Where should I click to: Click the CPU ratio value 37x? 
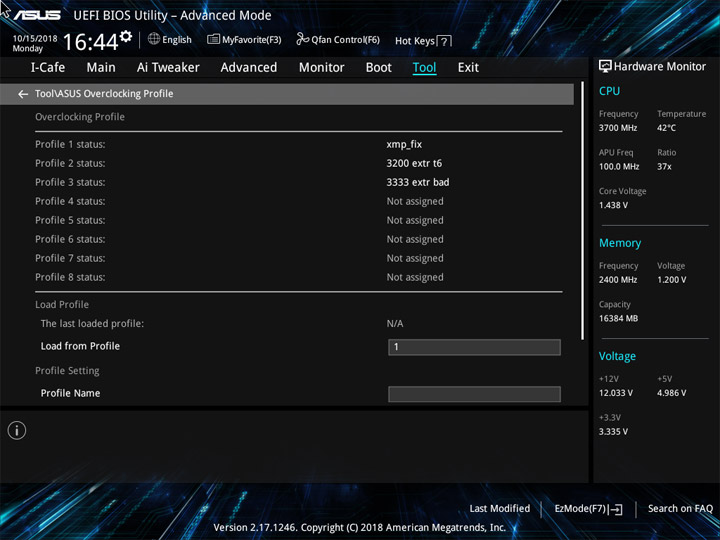pos(664,167)
